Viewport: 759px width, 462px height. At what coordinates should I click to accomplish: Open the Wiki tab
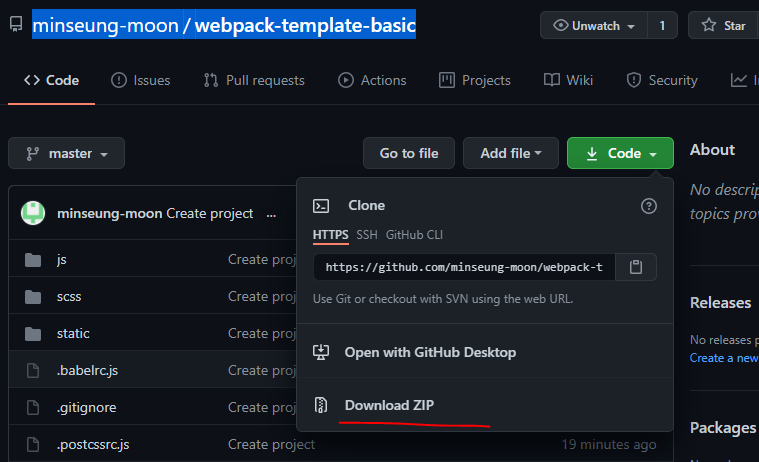568,80
